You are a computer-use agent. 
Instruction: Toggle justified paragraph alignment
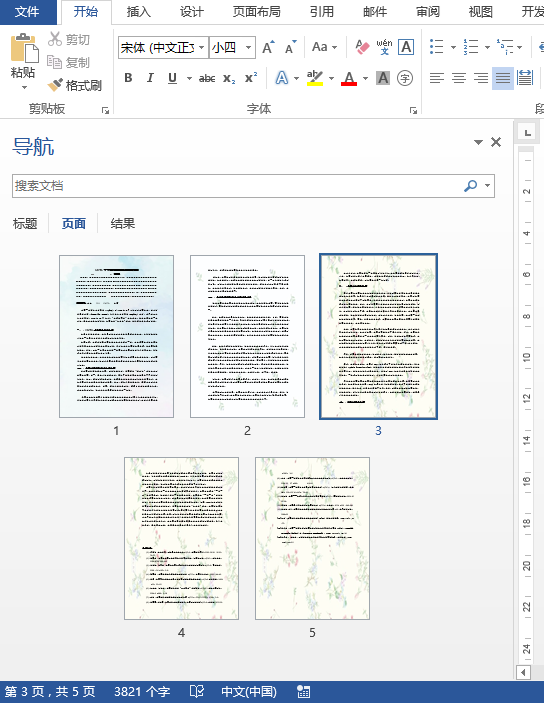(x=503, y=78)
